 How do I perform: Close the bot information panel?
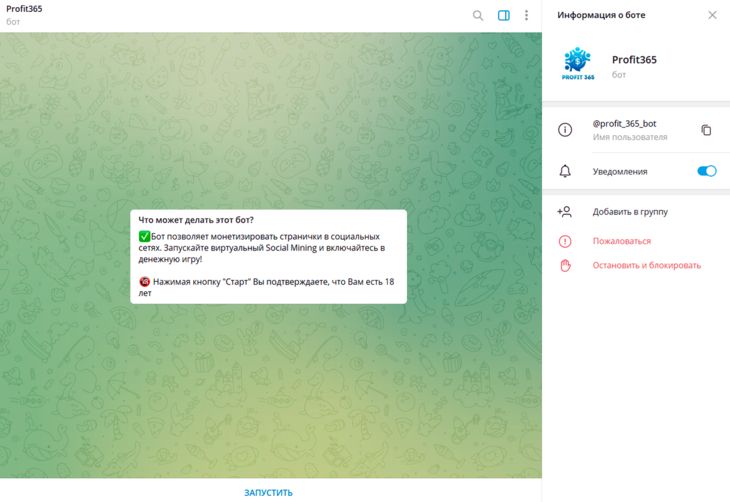[x=712, y=16]
